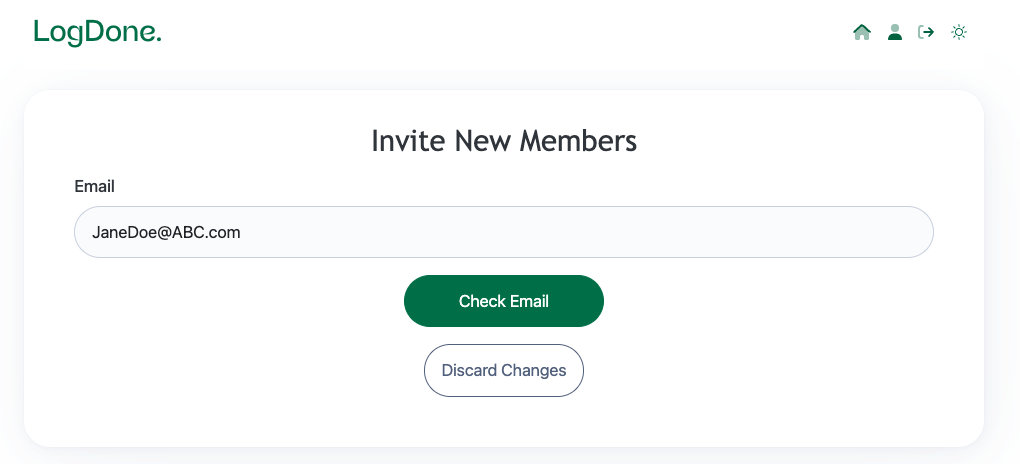View account using person icon

895,32
